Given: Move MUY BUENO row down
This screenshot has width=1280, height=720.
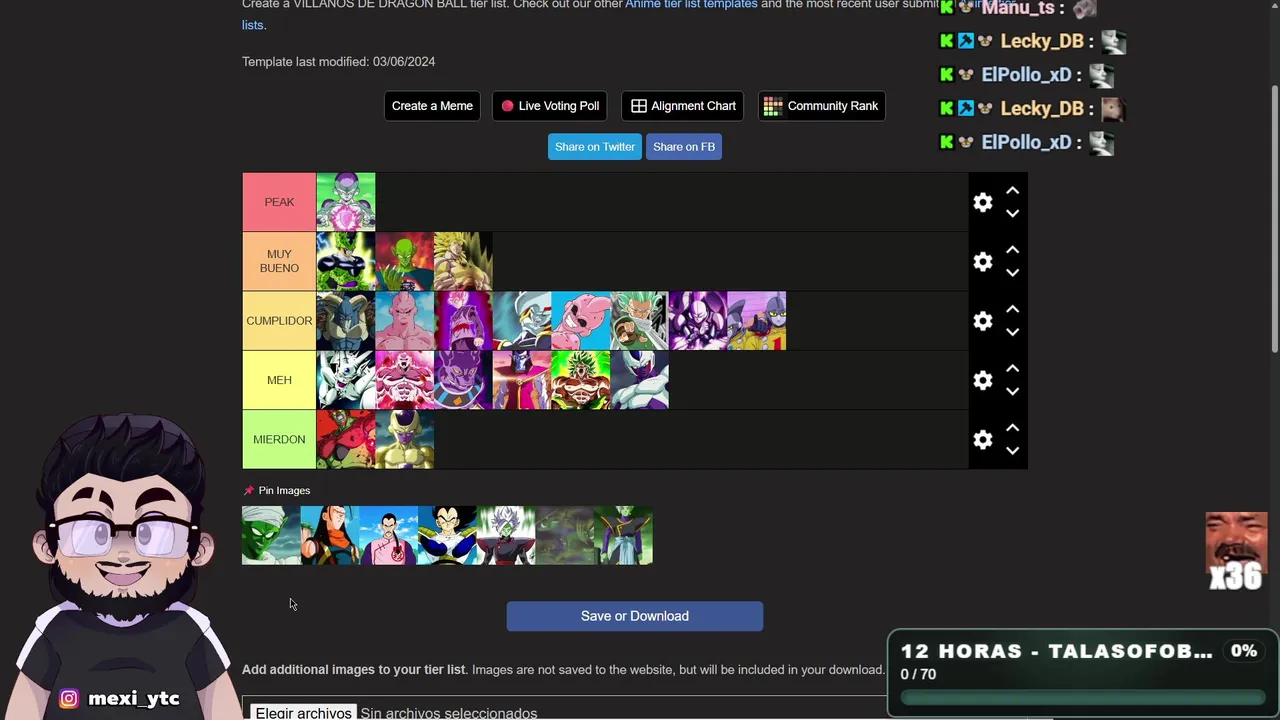Looking at the screenshot, I should click(1012, 272).
